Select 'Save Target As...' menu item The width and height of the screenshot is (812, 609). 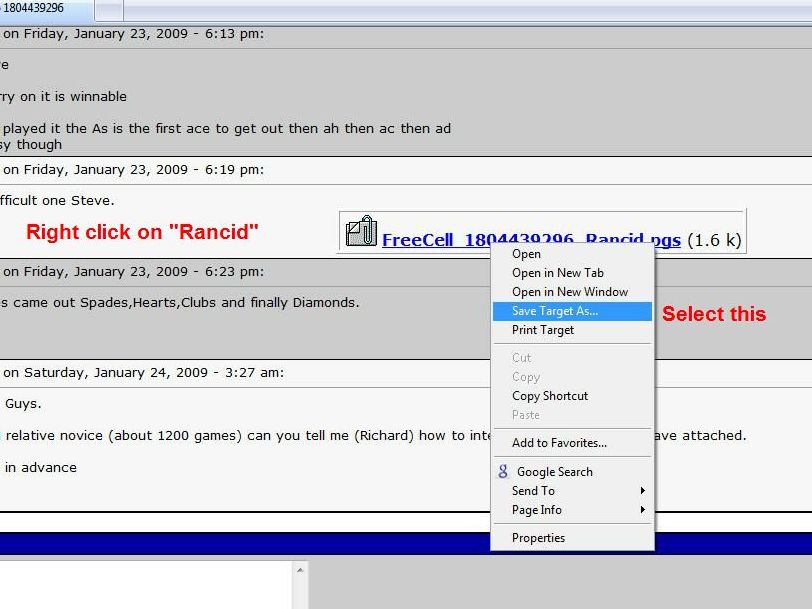click(x=555, y=311)
